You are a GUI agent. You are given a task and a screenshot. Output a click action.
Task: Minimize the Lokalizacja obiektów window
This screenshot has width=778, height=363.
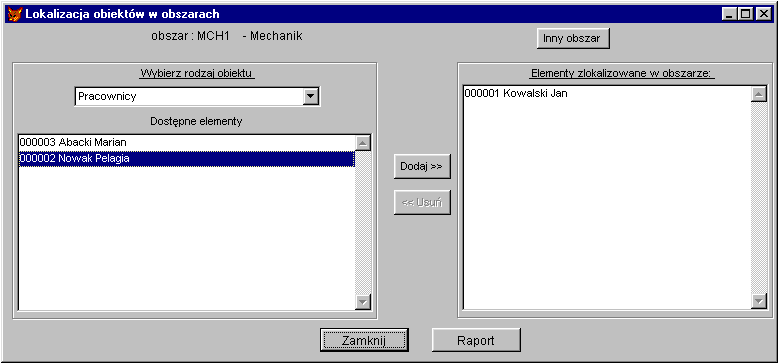729,14
